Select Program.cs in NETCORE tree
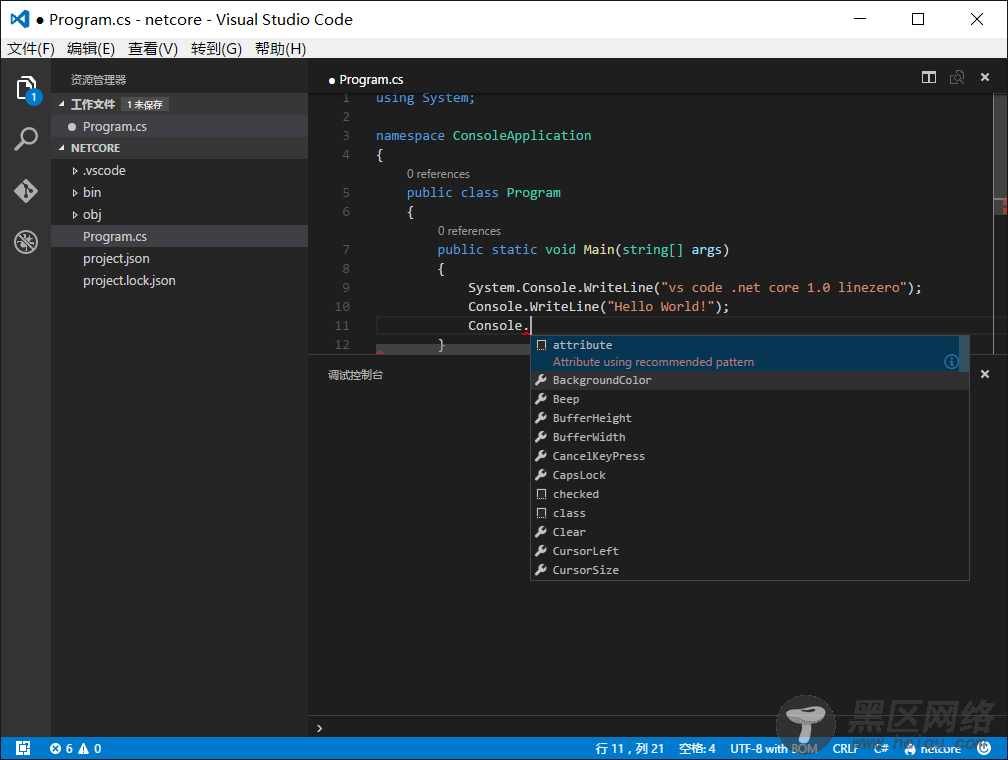The height and width of the screenshot is (760, 1008). click(x=179, y=237)
